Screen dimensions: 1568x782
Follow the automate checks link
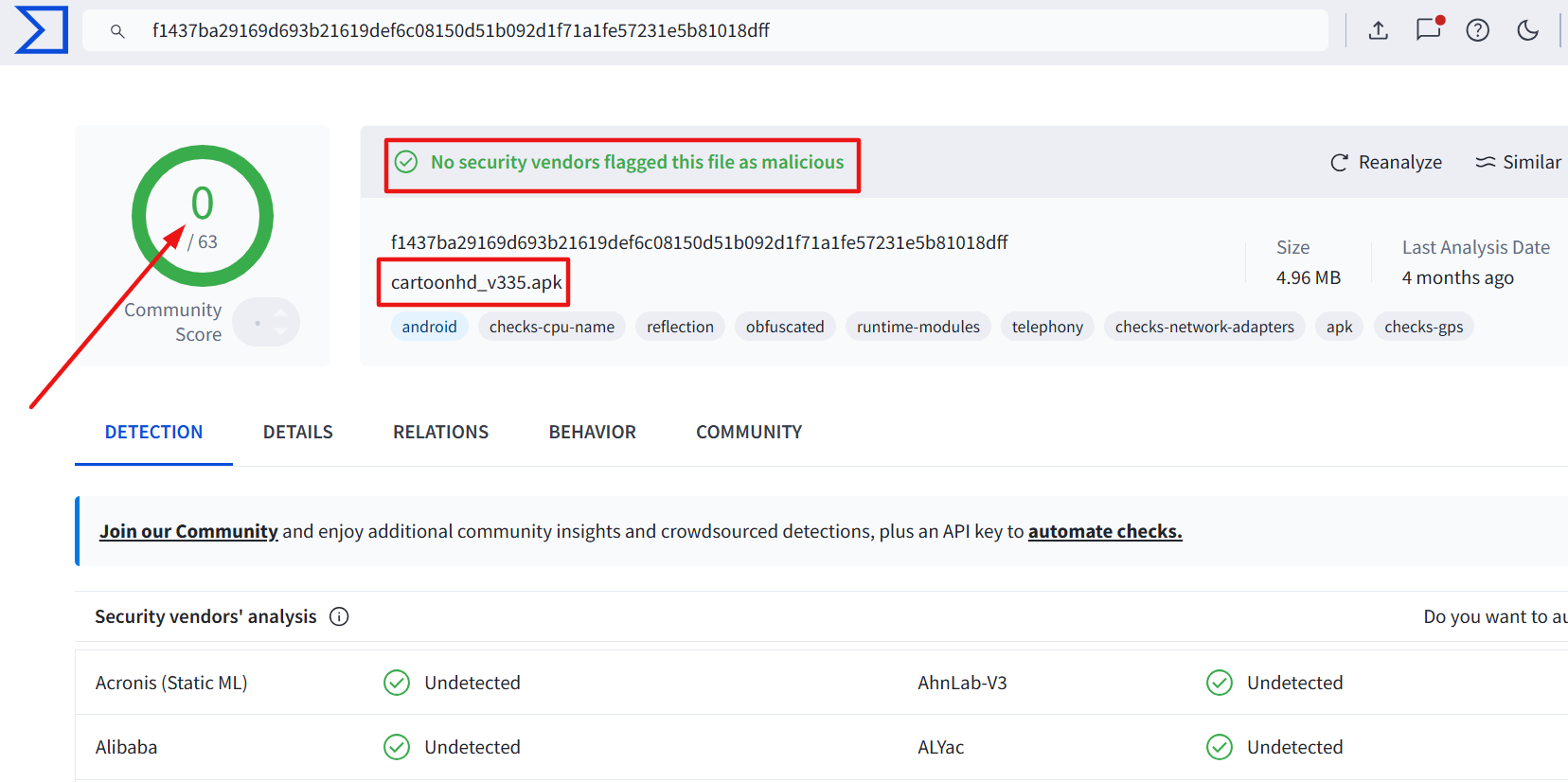point(1105,531)
